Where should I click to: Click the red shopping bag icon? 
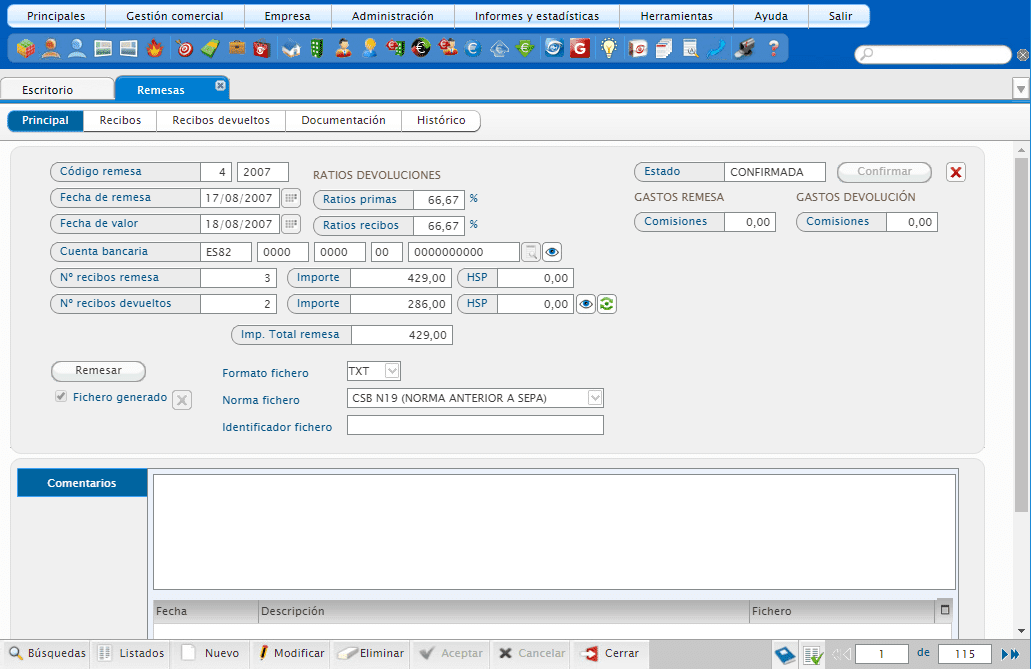[262, 48]
